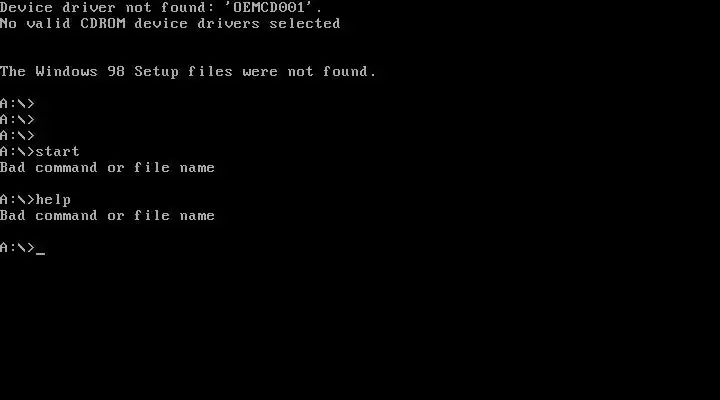Viewport: 720px width, 400px height.
Task: Click the 'Device driver not found' line
Action: [161, 7]
